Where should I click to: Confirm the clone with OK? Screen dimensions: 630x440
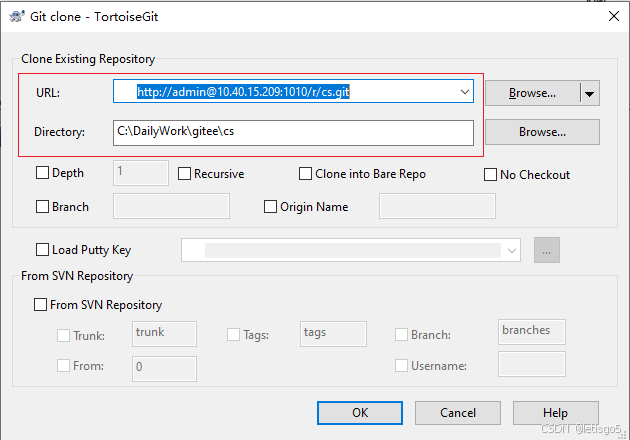360,413
